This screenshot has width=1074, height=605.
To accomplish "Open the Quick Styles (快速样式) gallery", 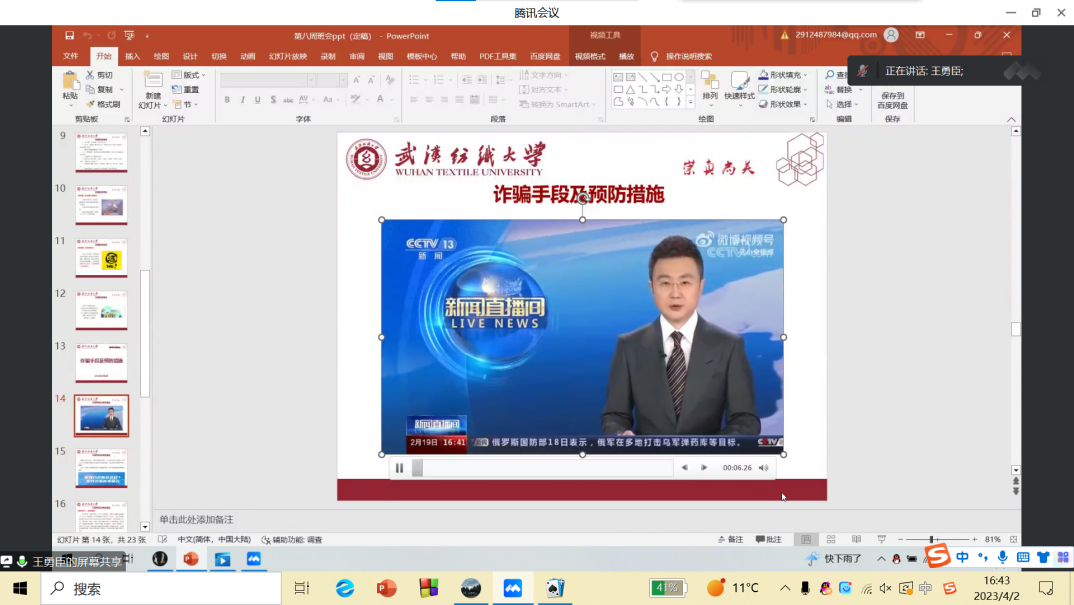I will point(740,84).
